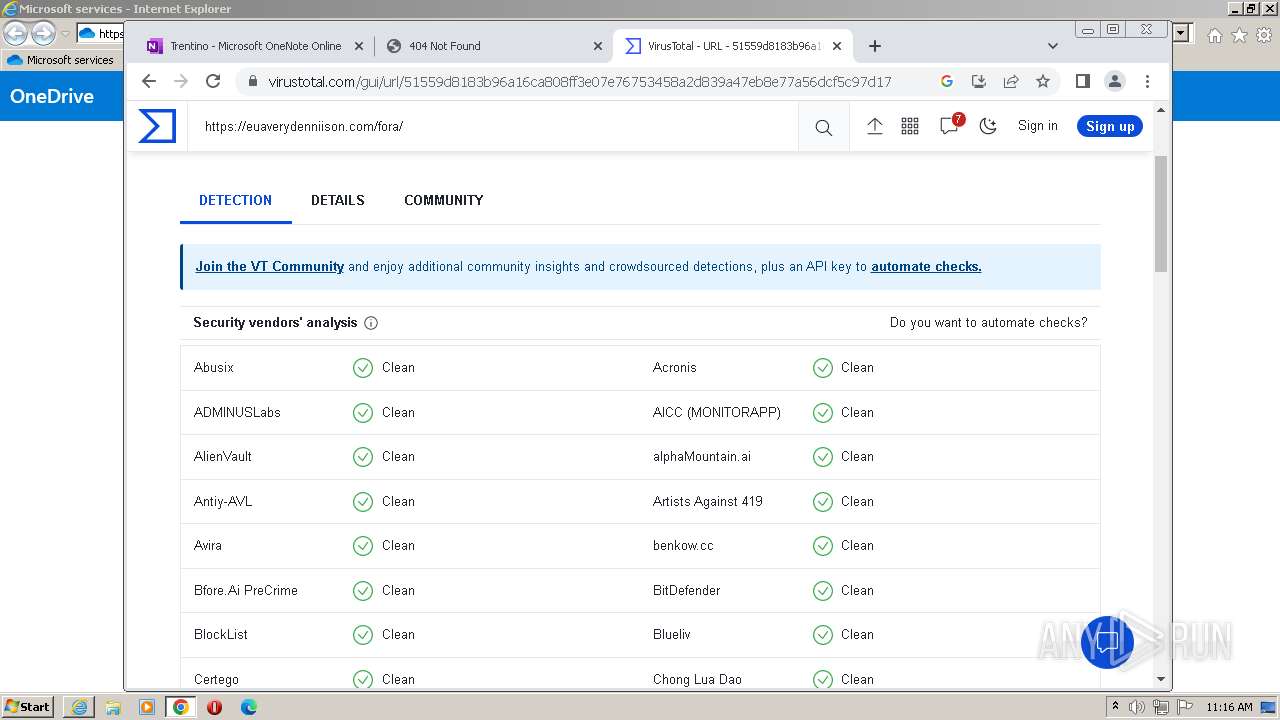Image resolution: width=1280 pixels, height=720 pixels.
Task: Click the VirusTotal logo icon
Action: click(x=157, y=126)
